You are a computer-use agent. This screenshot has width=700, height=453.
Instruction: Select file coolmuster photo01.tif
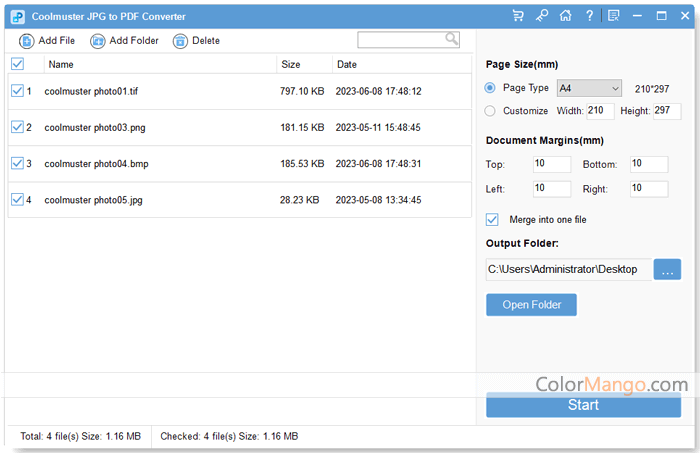click(91, 91)
